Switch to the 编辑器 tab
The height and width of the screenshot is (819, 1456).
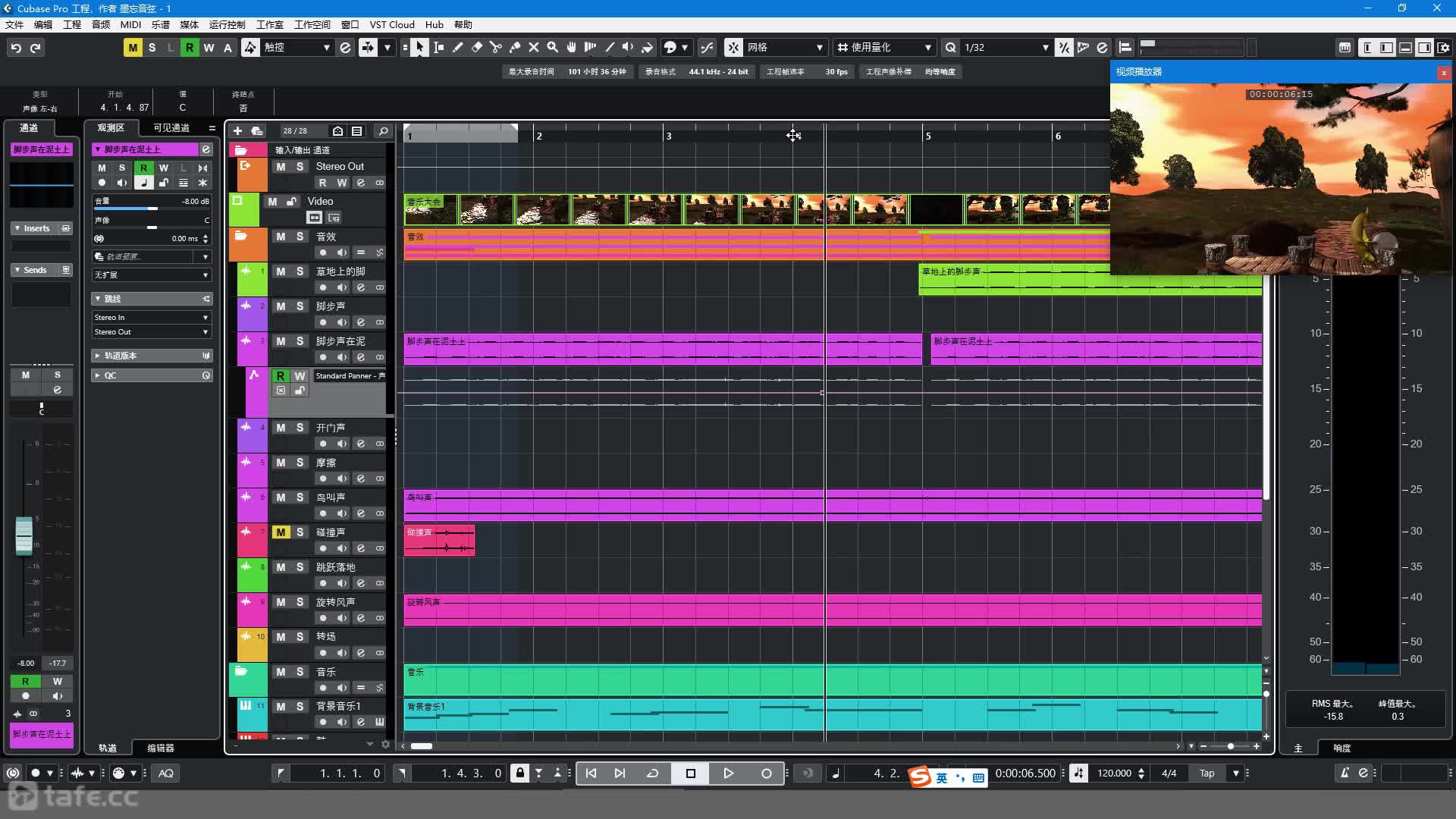(160, 748)
